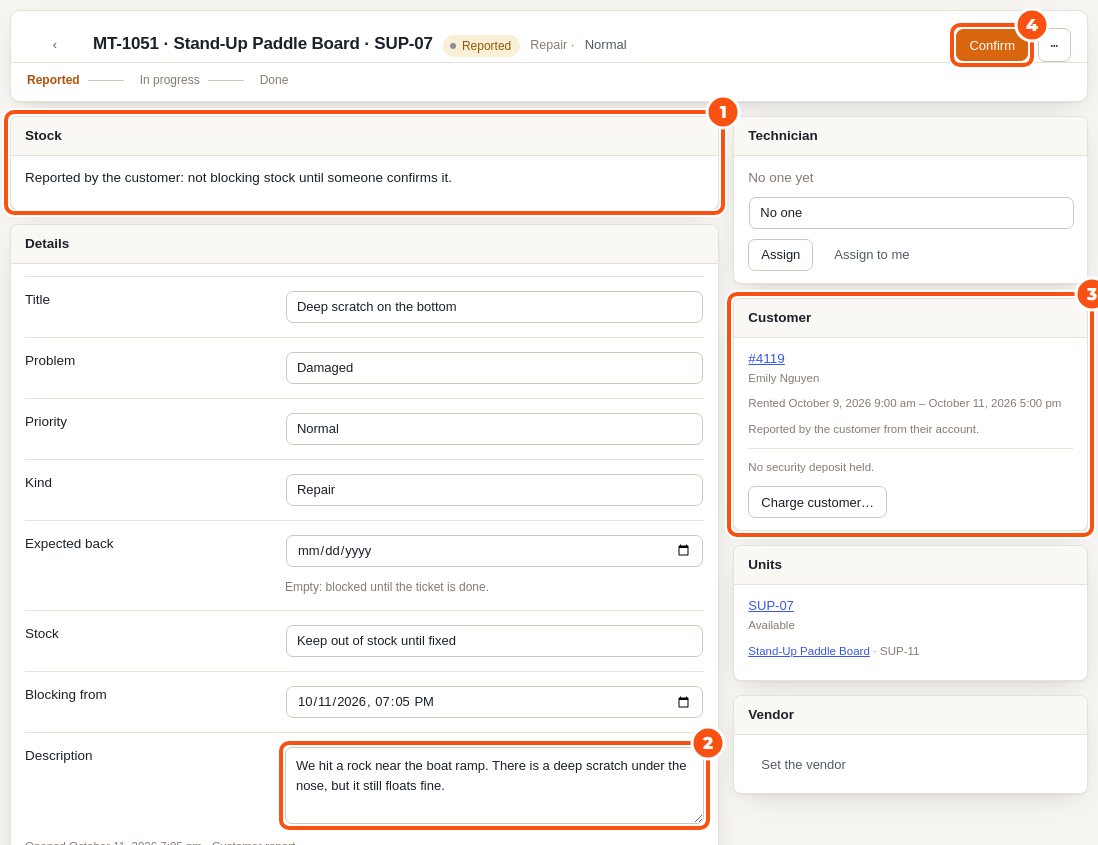The width and height of the screenshot is (1098, 845).
Task: Click the Reported status badge in header
Action: click(x=481, y=46)
